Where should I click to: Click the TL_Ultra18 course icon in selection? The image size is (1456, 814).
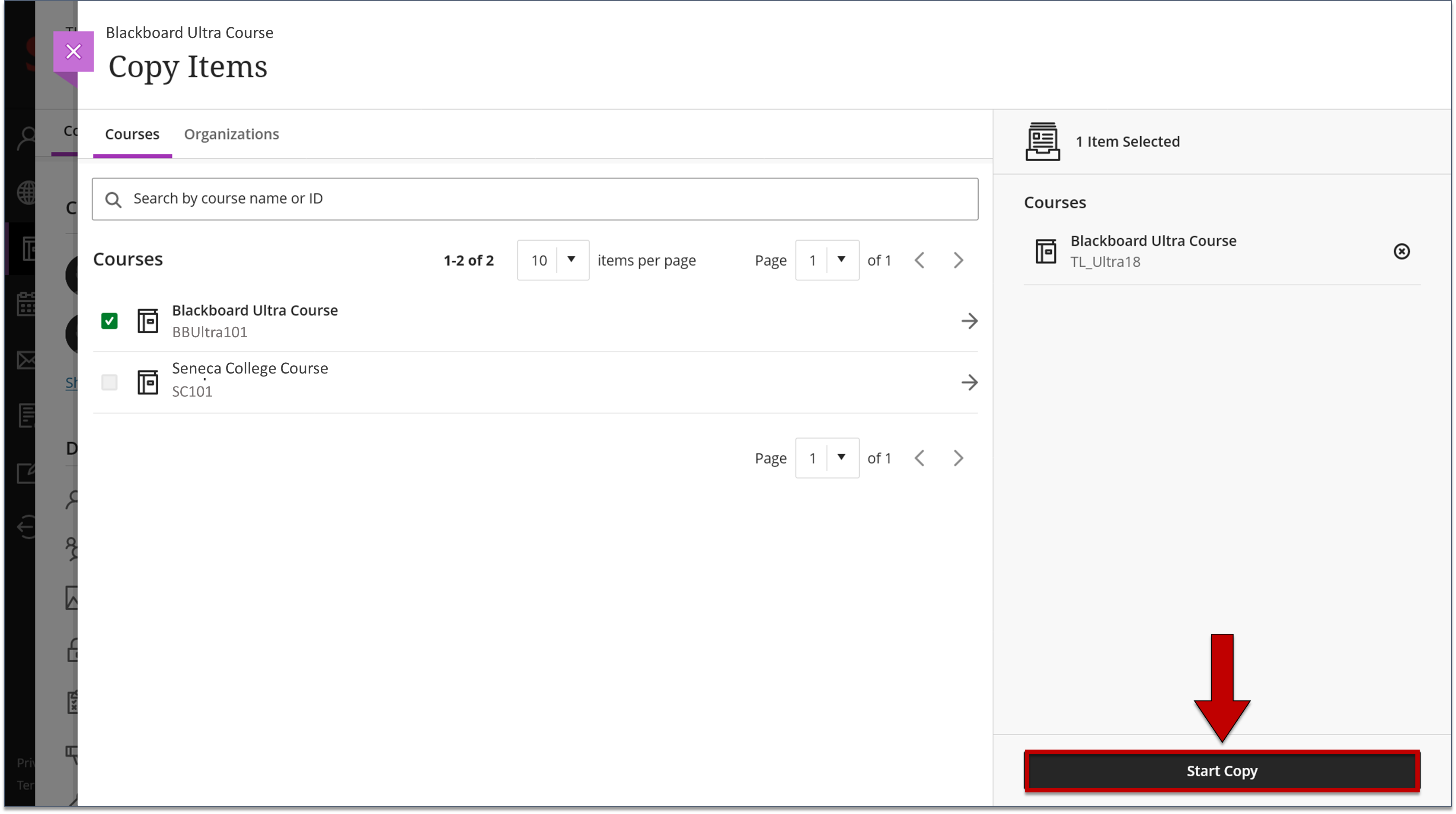[x=1046, y=252]
